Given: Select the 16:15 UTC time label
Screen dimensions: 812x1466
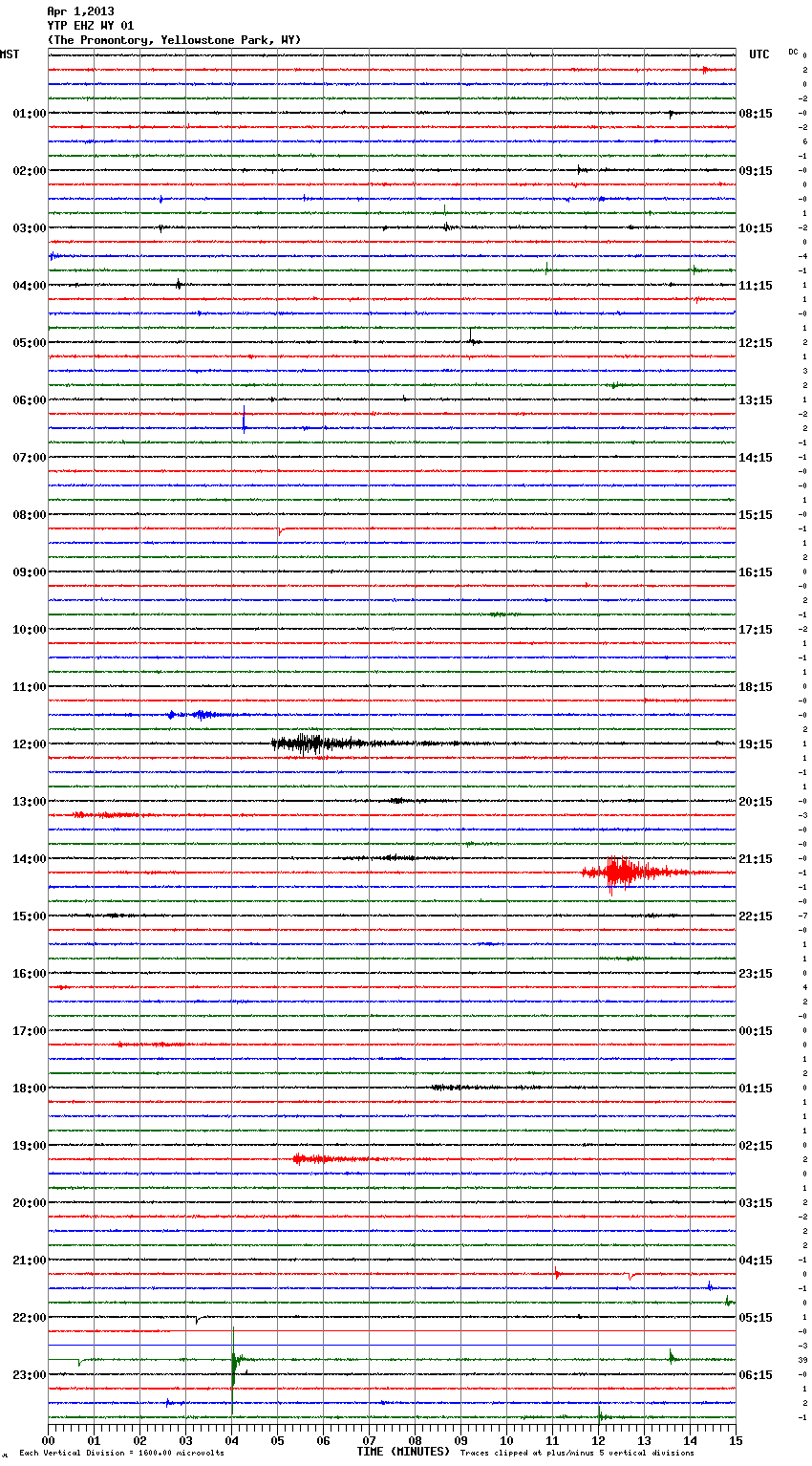Looking at the screenshot, I should click(756, 572).
